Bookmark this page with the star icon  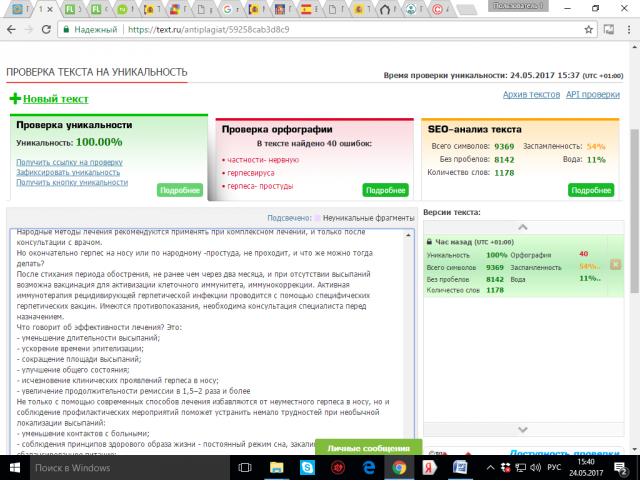(588, 29)
